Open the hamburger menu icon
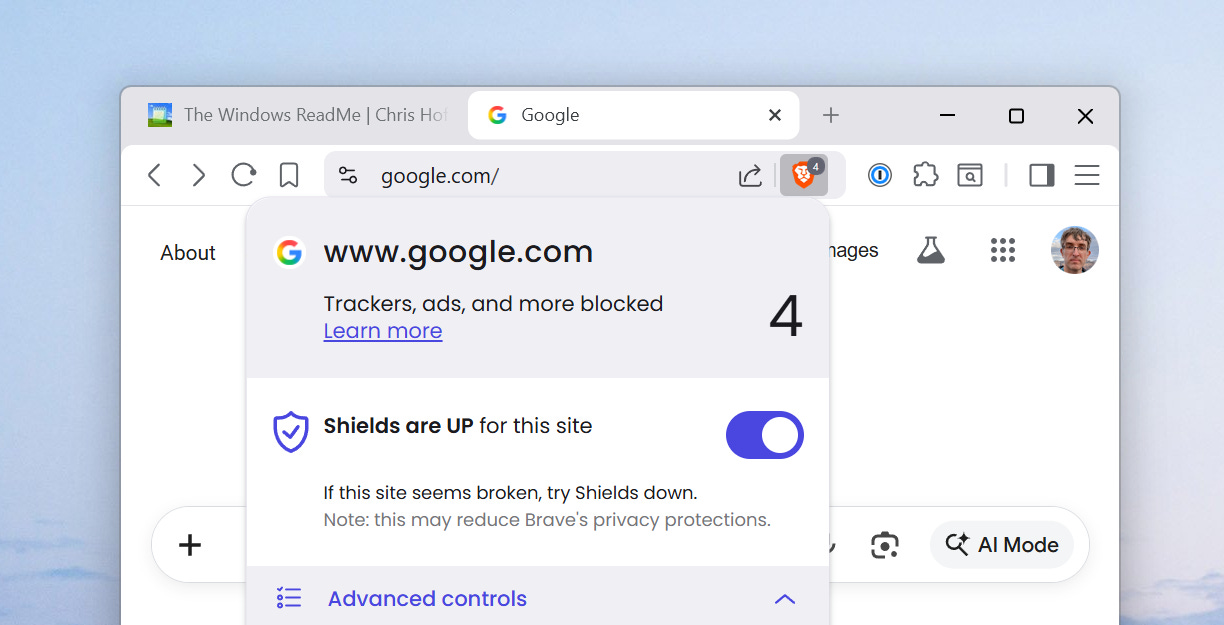The height and width of the screenshot is (625, 1224). pyautogui.click(x=1087, y=175)
